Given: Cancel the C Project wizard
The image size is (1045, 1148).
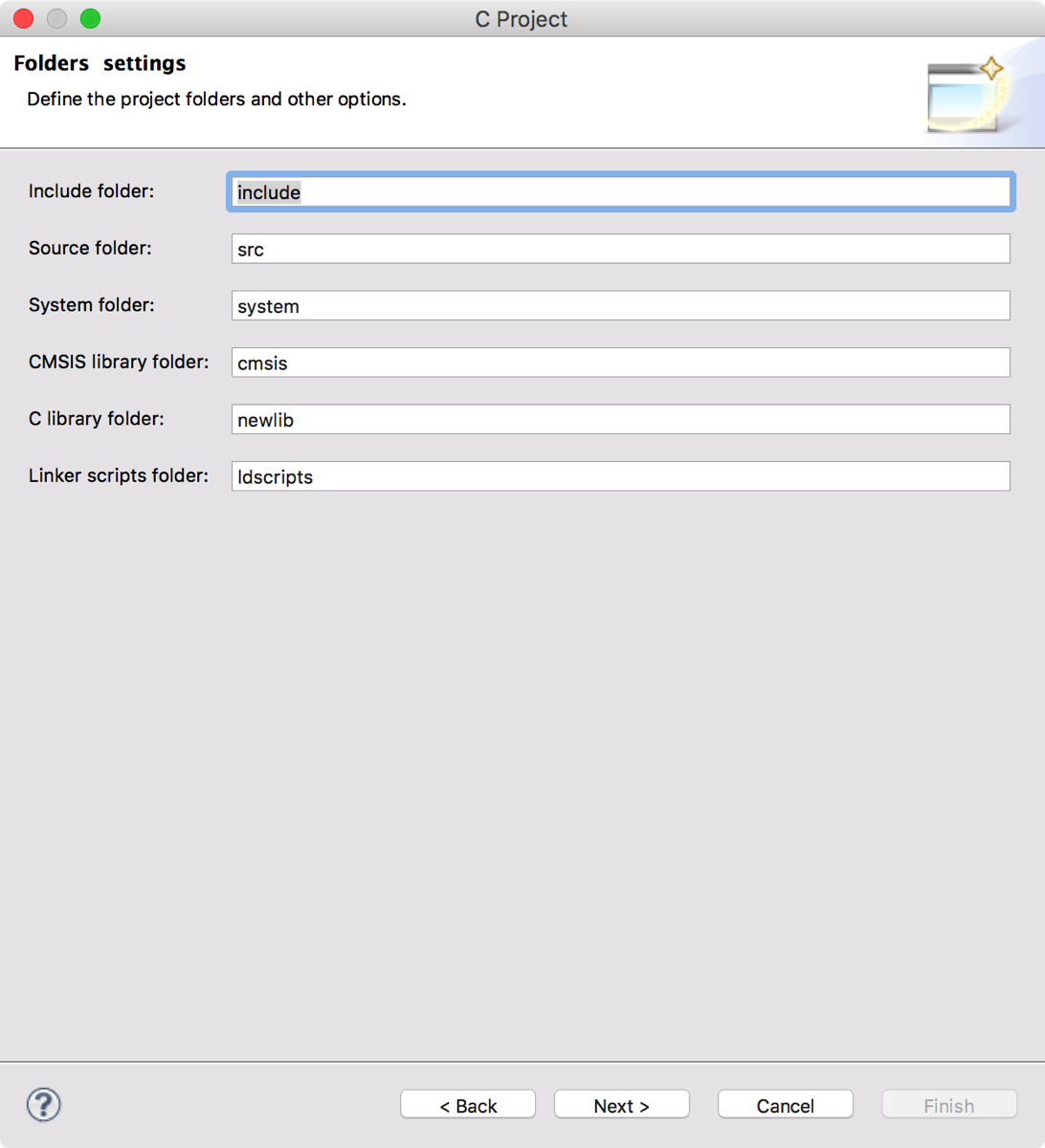Looking at the screenshot, I should pos(786,1105).
